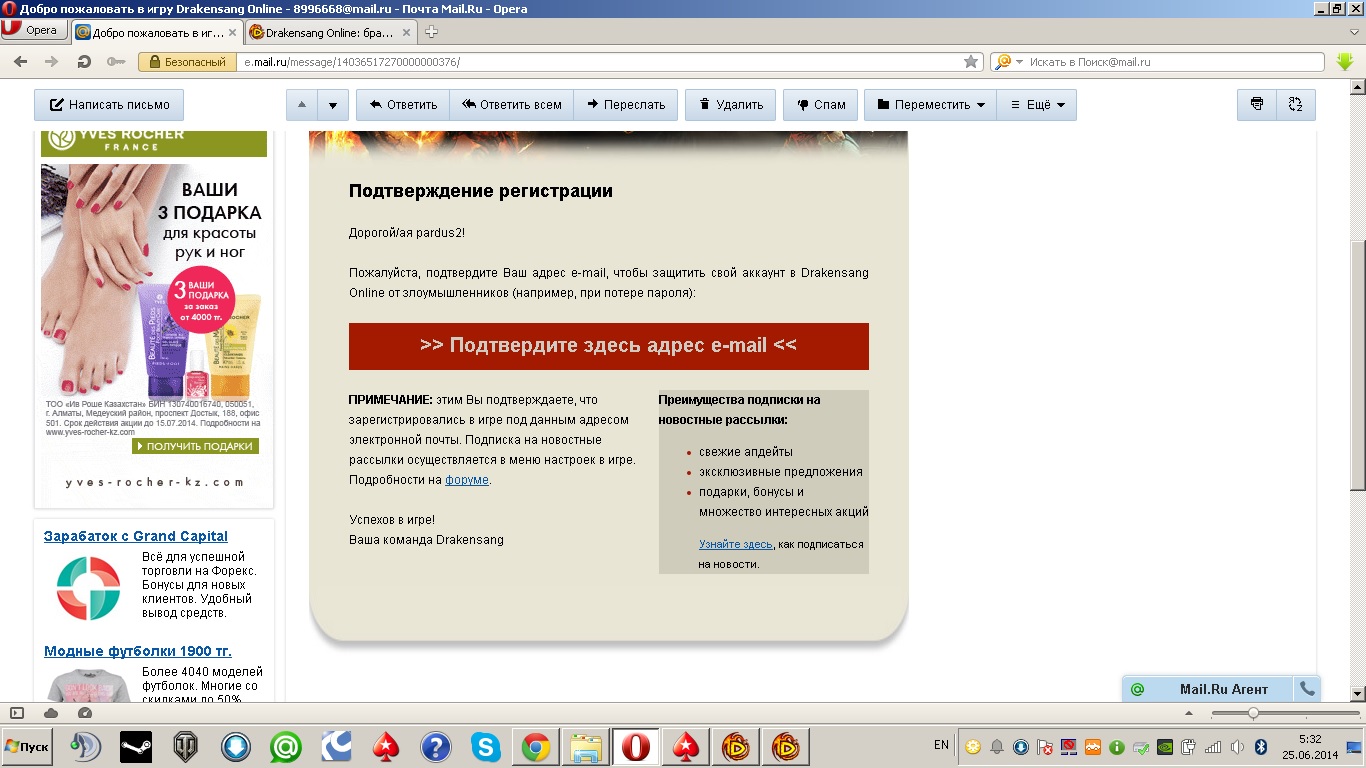The image size is (1366, 768).
Task: Go to next message with down arrow
Action: tap(333, 105)
